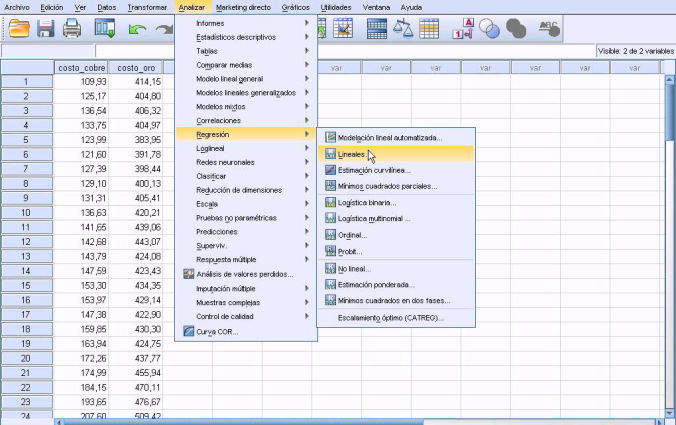Select the costo_oro column header
The height and width of the screenshot is (425, 676).
pos(136,68)
